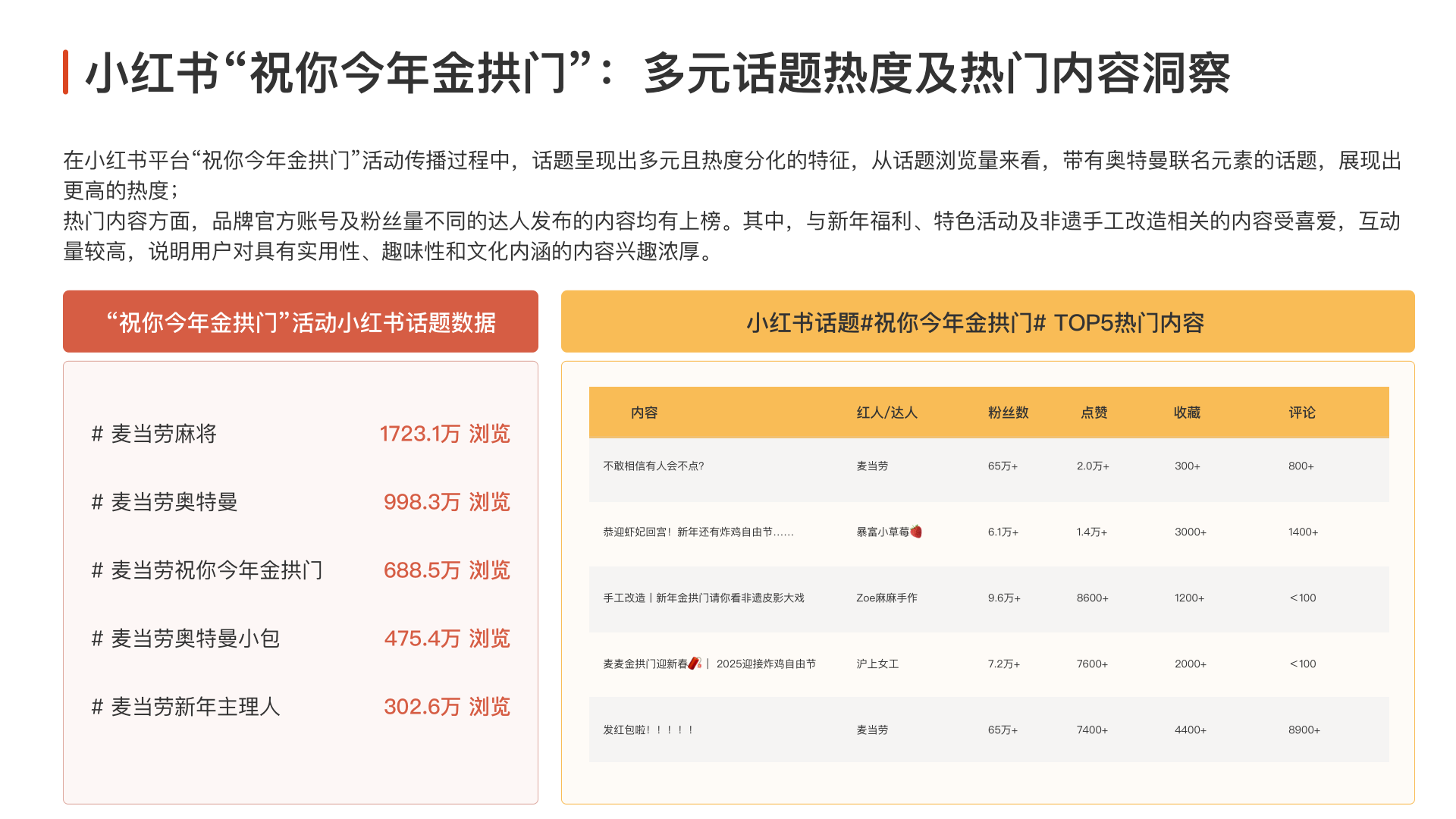
Task: Click 麦当劳 in the 发红包啦 row
Action: coord(872,730)
